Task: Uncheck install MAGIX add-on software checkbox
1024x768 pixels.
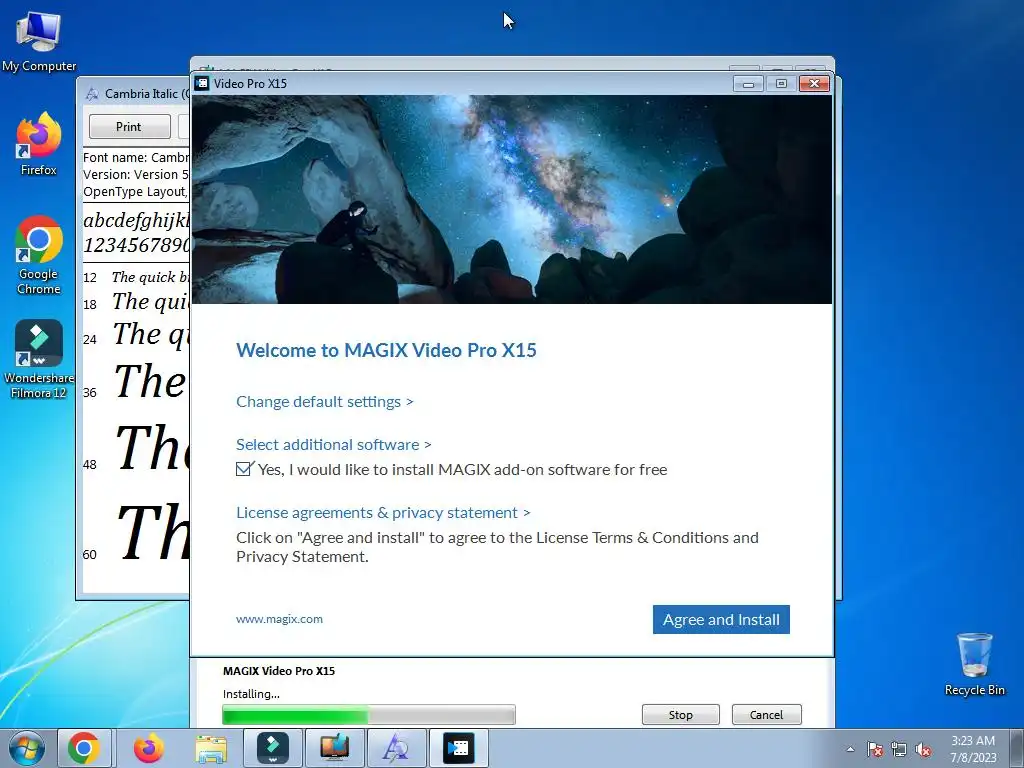Action: click(244, 469)
